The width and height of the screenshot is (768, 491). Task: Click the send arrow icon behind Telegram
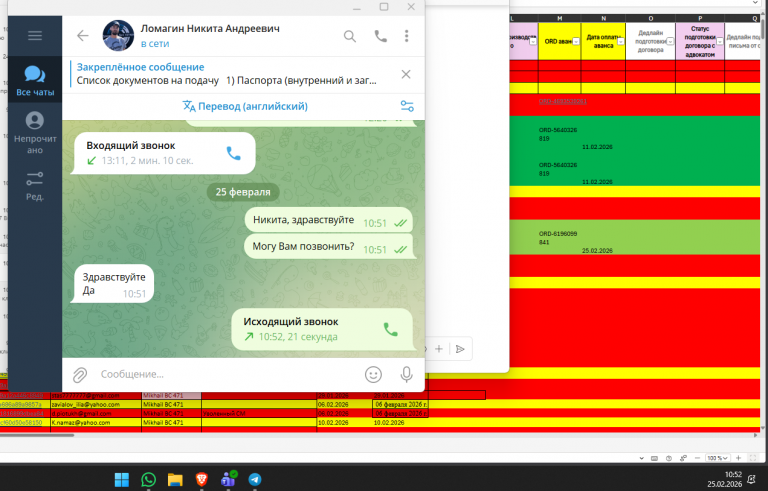tap(460, 349)
